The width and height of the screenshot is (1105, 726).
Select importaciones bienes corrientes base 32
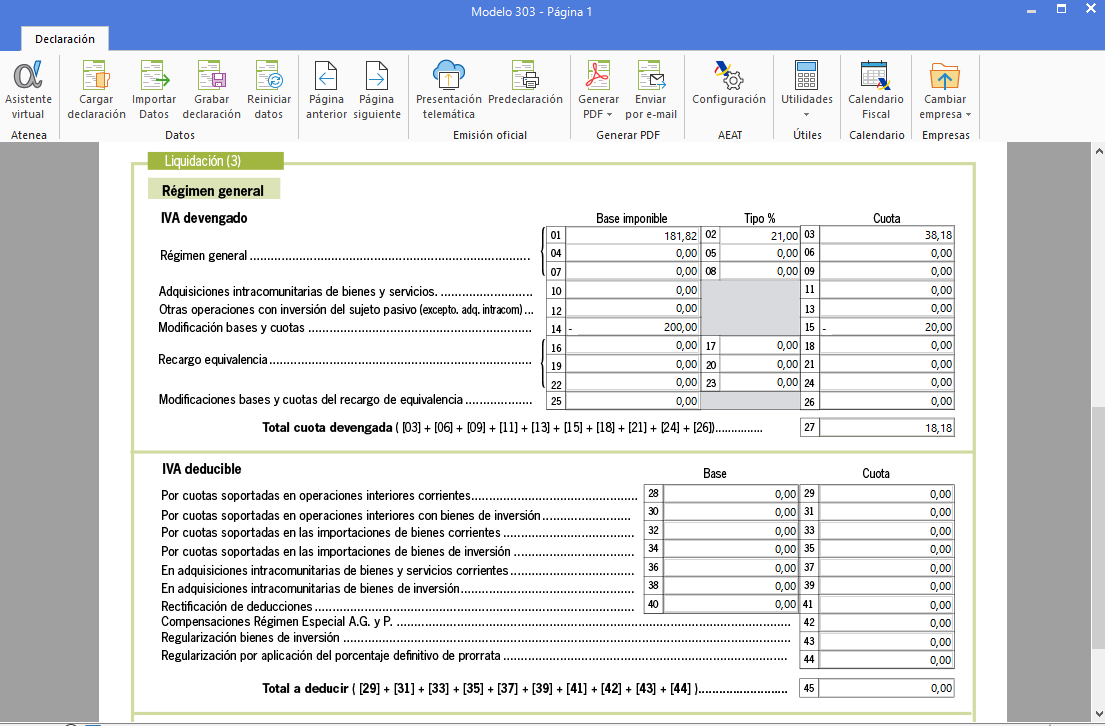(x=731, y=531)
